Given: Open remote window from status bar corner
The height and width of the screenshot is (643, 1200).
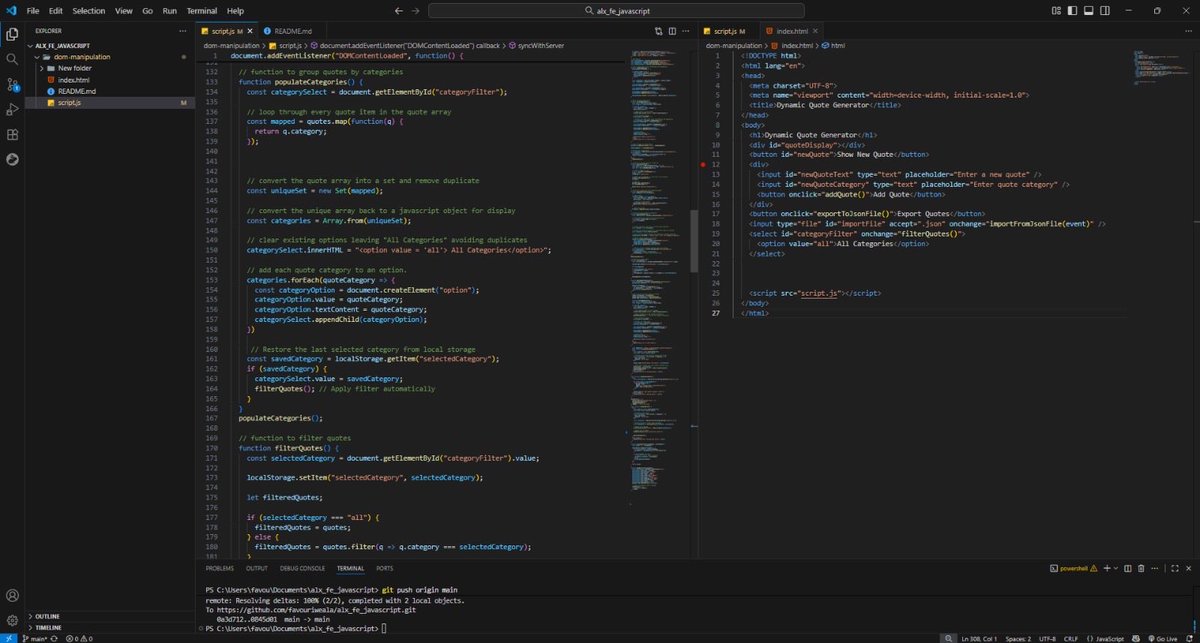Looking at the screenshot, I should click(8, 637).
